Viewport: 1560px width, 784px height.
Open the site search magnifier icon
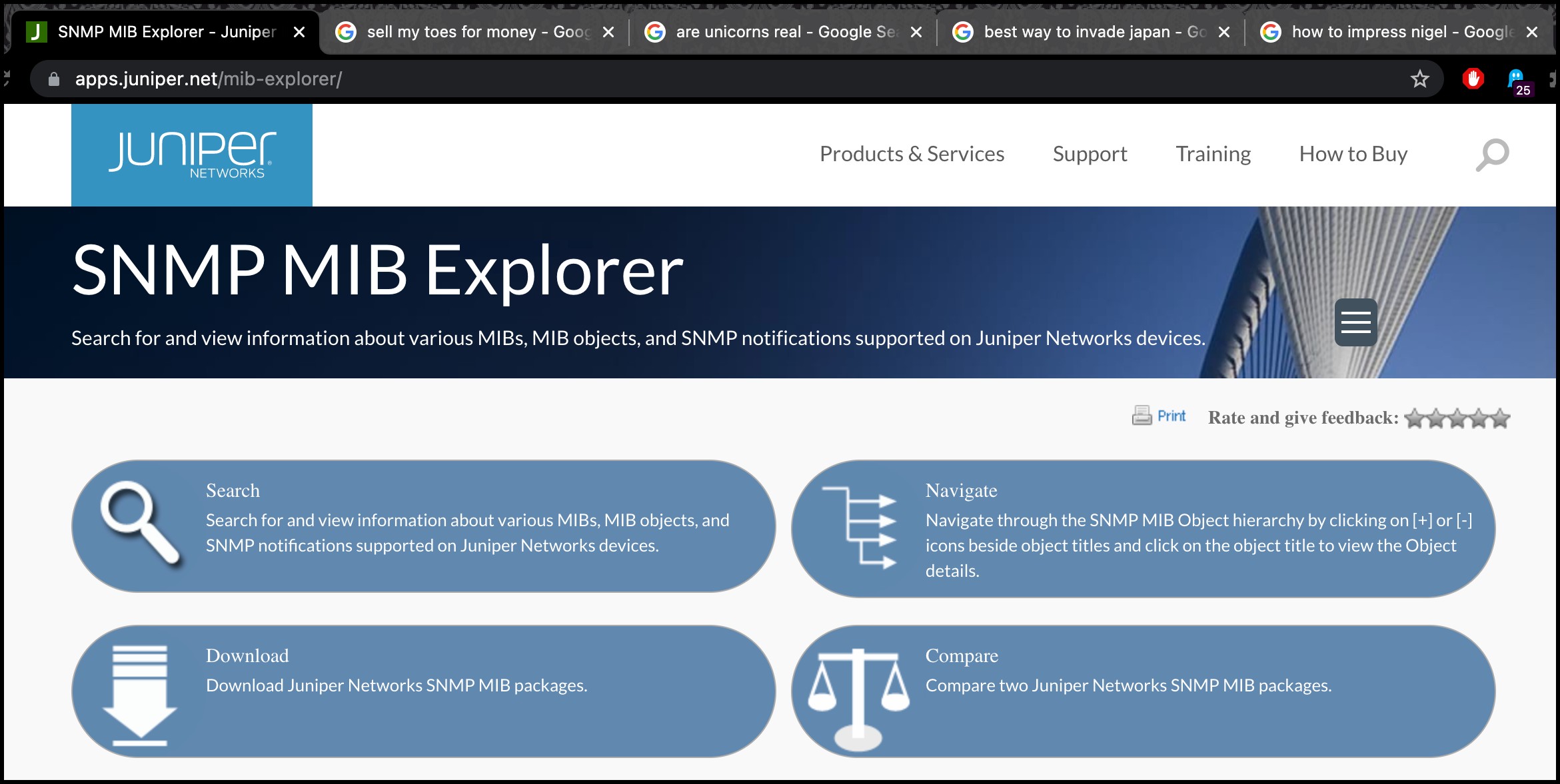click(1492, 155)
